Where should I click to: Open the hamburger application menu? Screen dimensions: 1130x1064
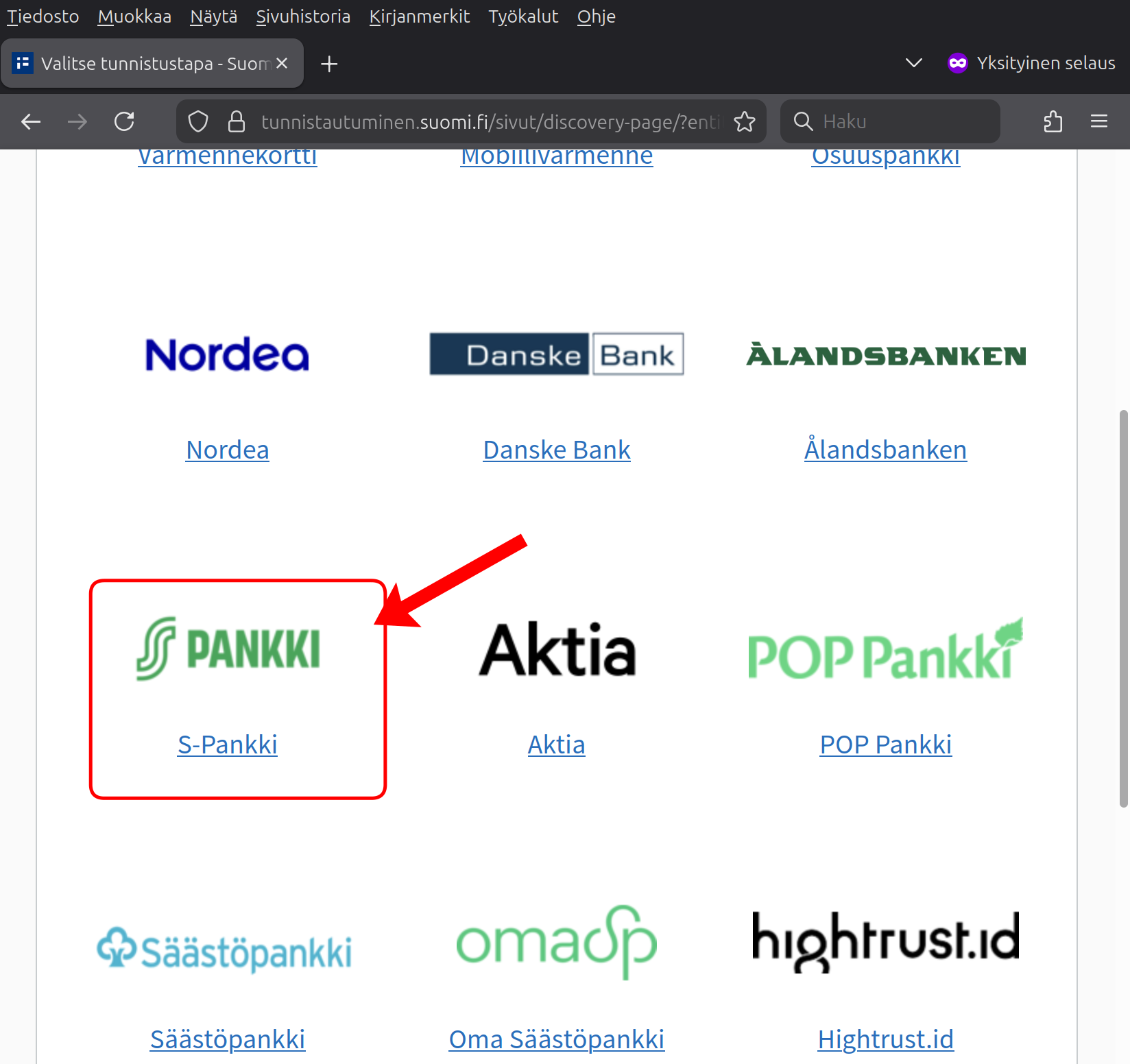click(1098, 122)
